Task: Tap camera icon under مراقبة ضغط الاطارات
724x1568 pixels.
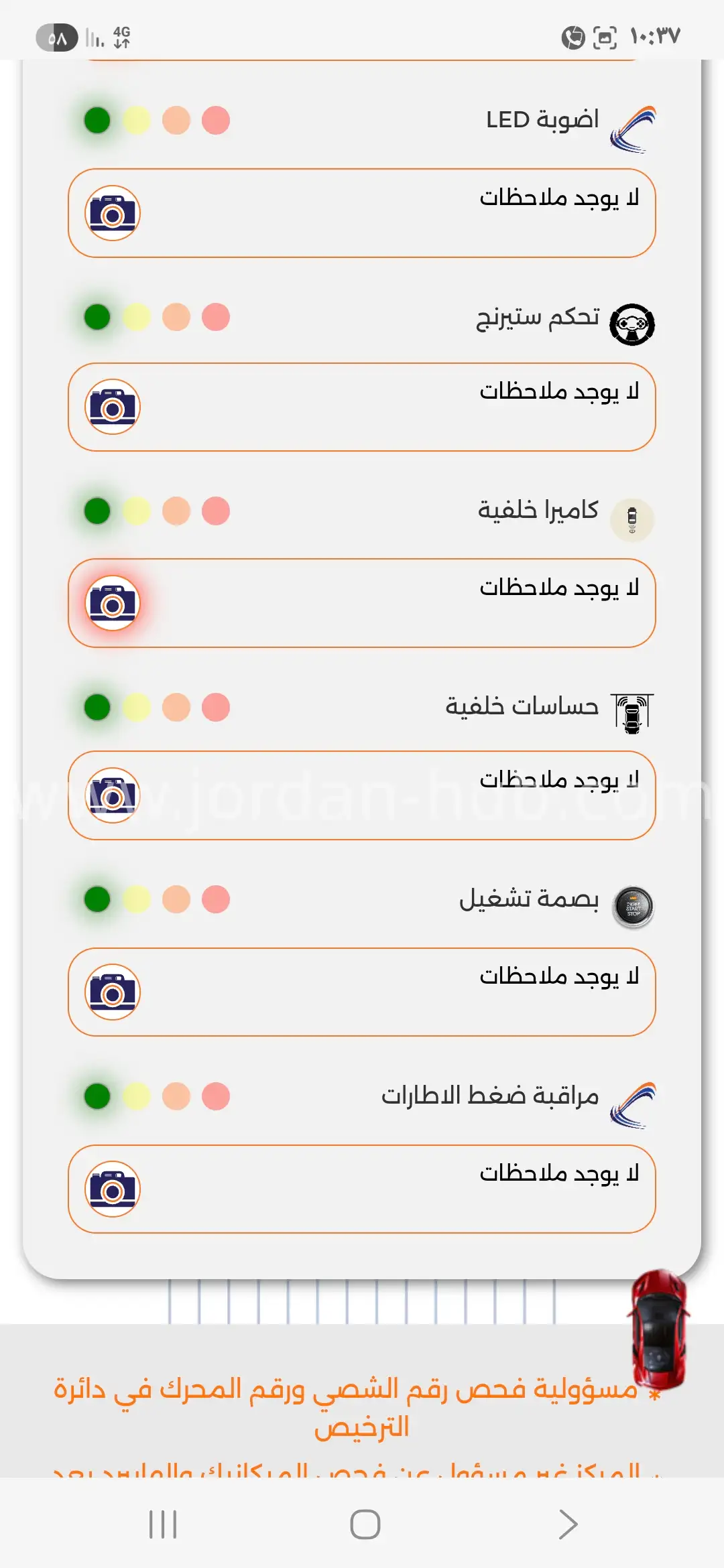Action: coord(113,1189)
